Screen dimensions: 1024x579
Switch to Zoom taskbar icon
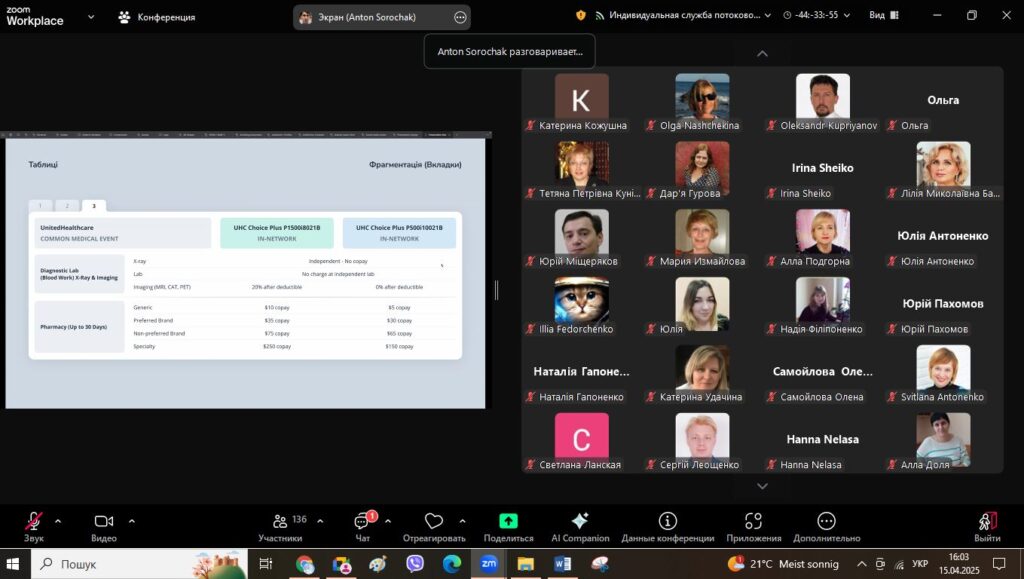[488, 563]
